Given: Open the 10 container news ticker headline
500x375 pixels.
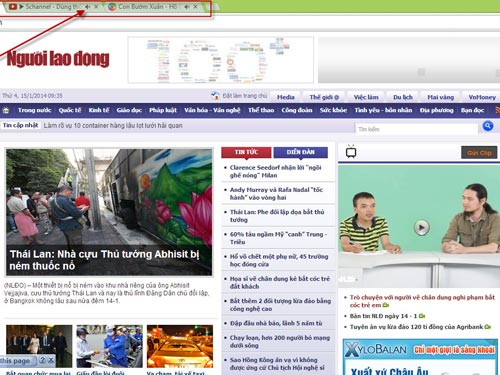Looking at the screenshot, I should (x=113, y=126).
